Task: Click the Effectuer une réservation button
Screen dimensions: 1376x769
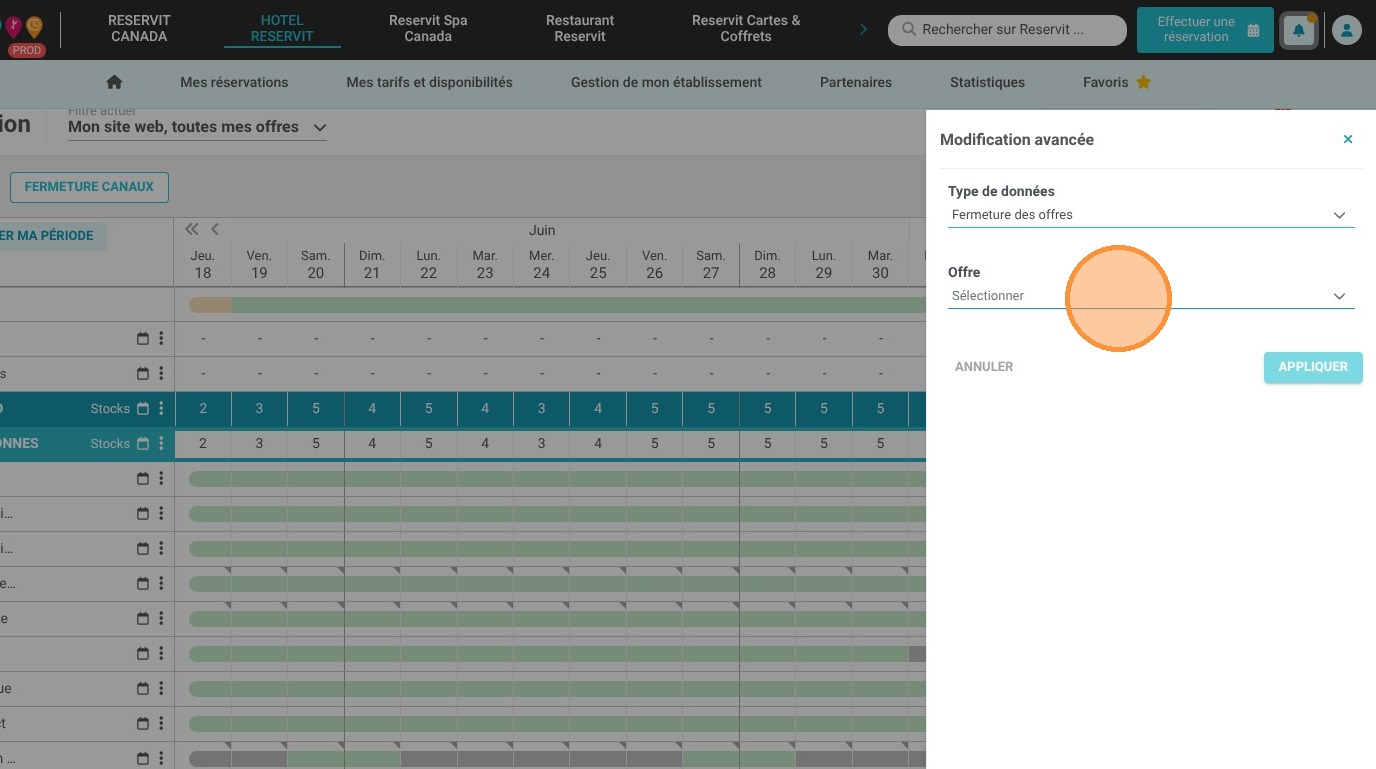Action: (1205, 30)
